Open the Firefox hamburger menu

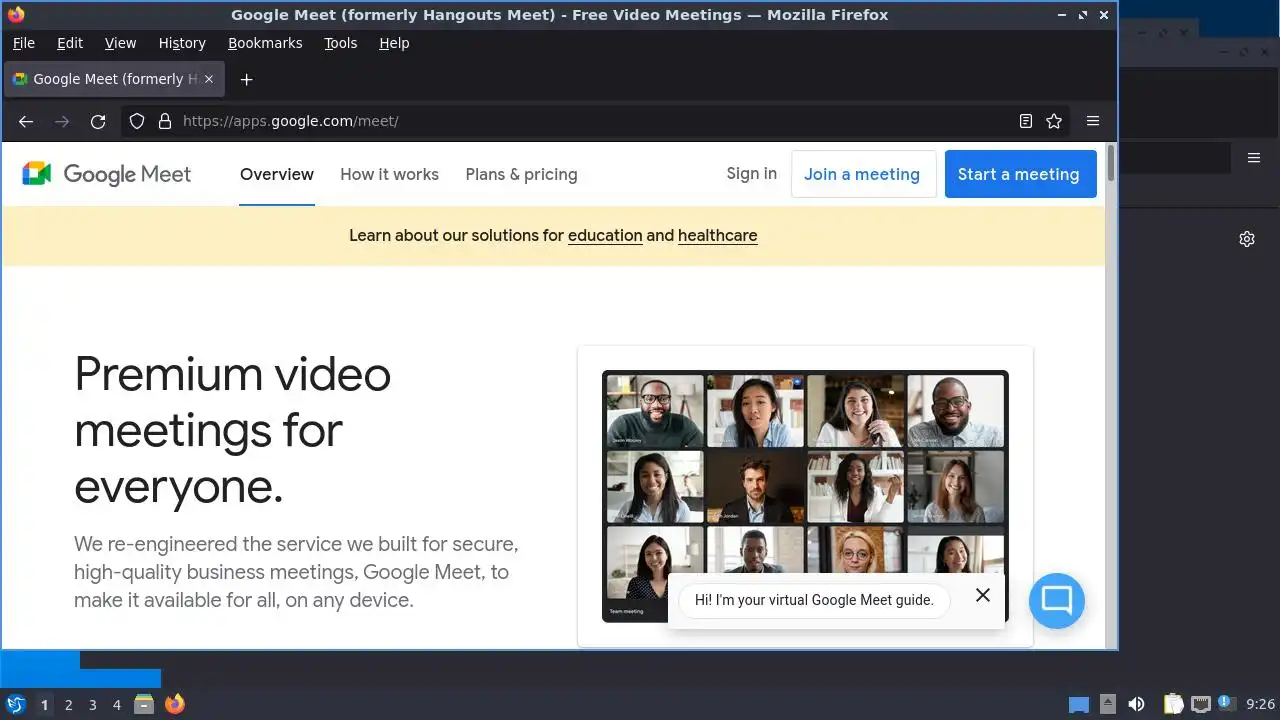1093,121
